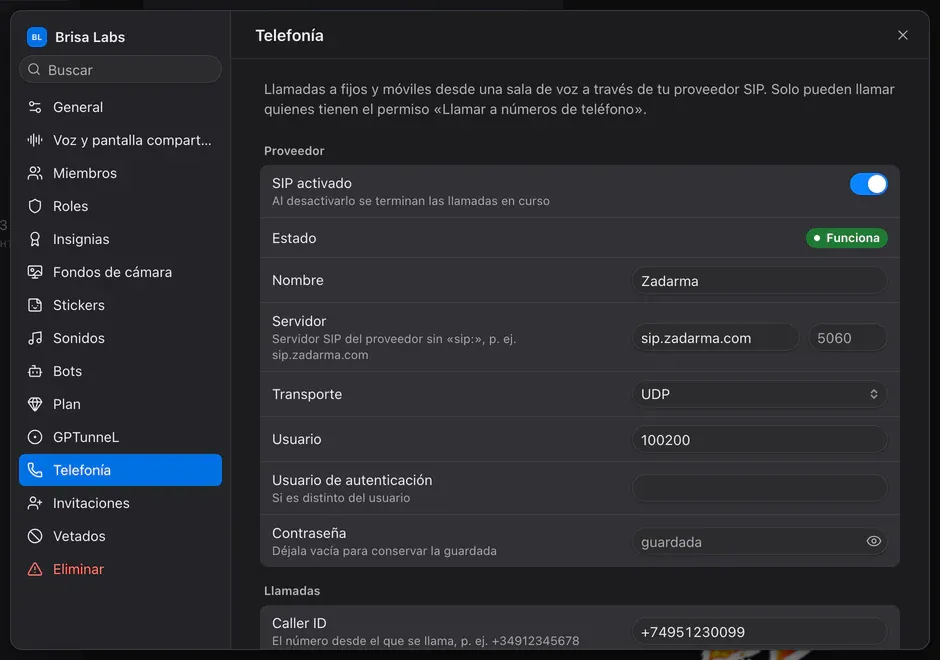Image resolution: width=940 pixels, height=660 pixels.
Task: Open the Miembros section
Action: point(120,173)
